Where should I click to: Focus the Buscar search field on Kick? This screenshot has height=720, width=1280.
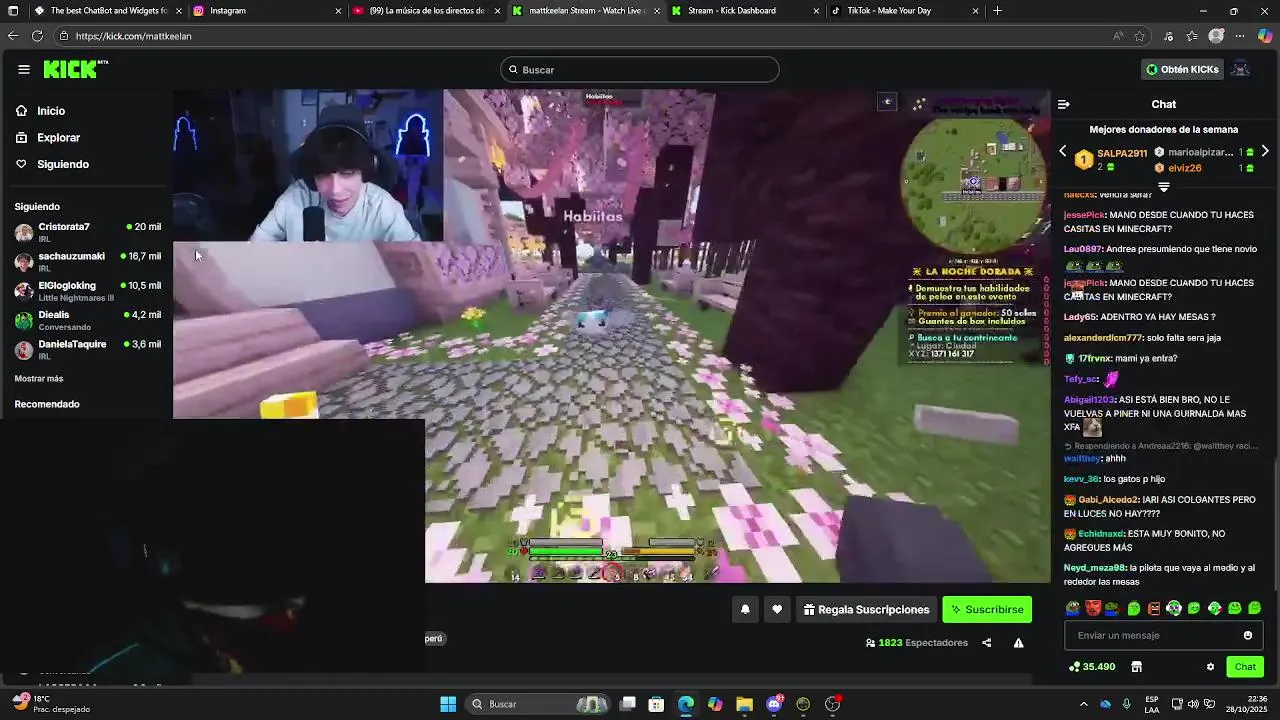[x=640, y=69]
